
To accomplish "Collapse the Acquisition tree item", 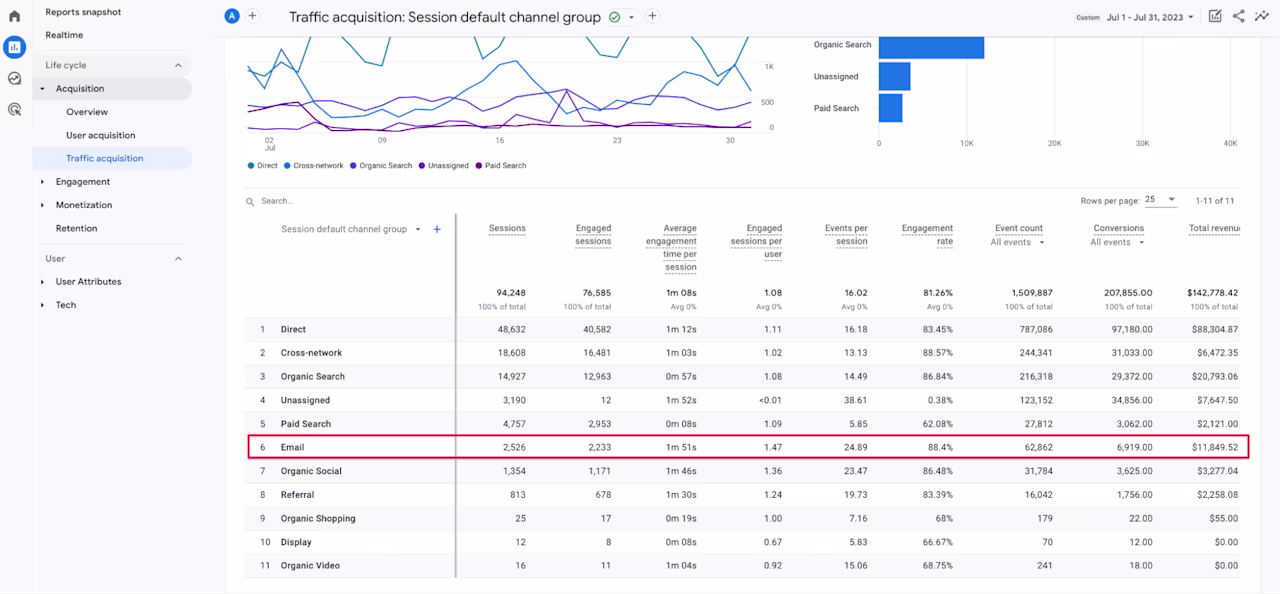I will point(42,89).
